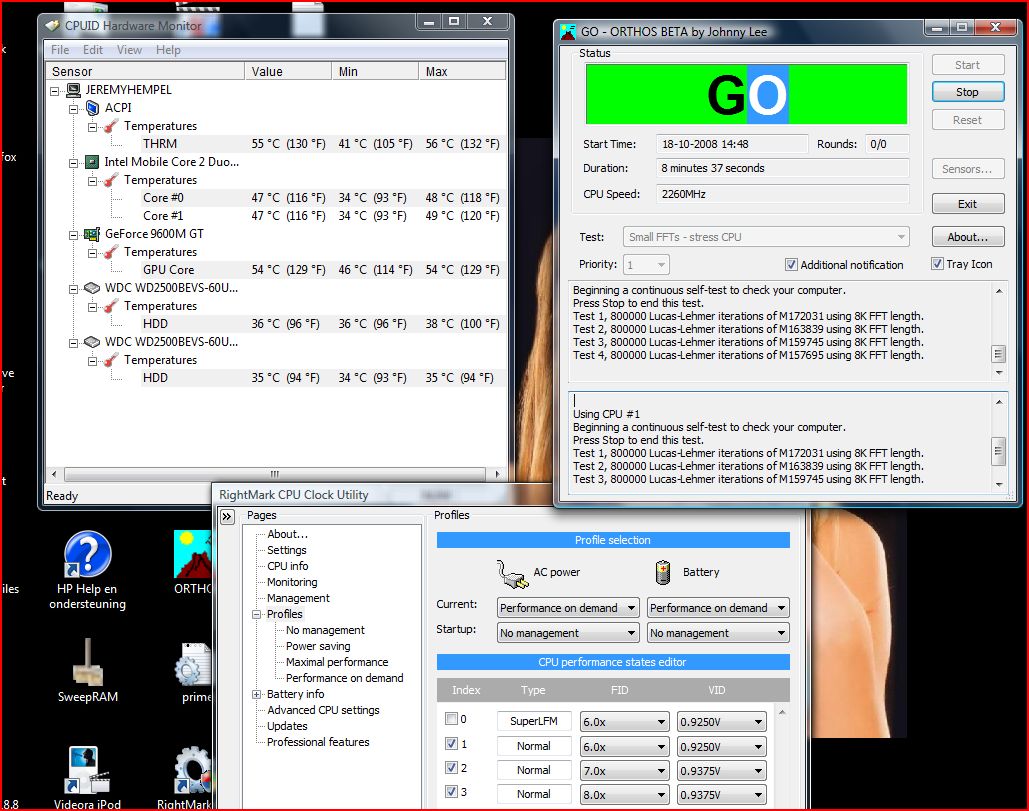Click the Intel Mobile Core 2 Duo chip icon
Viewport: 1029px width, 811px height.
[x=93, y=162]
